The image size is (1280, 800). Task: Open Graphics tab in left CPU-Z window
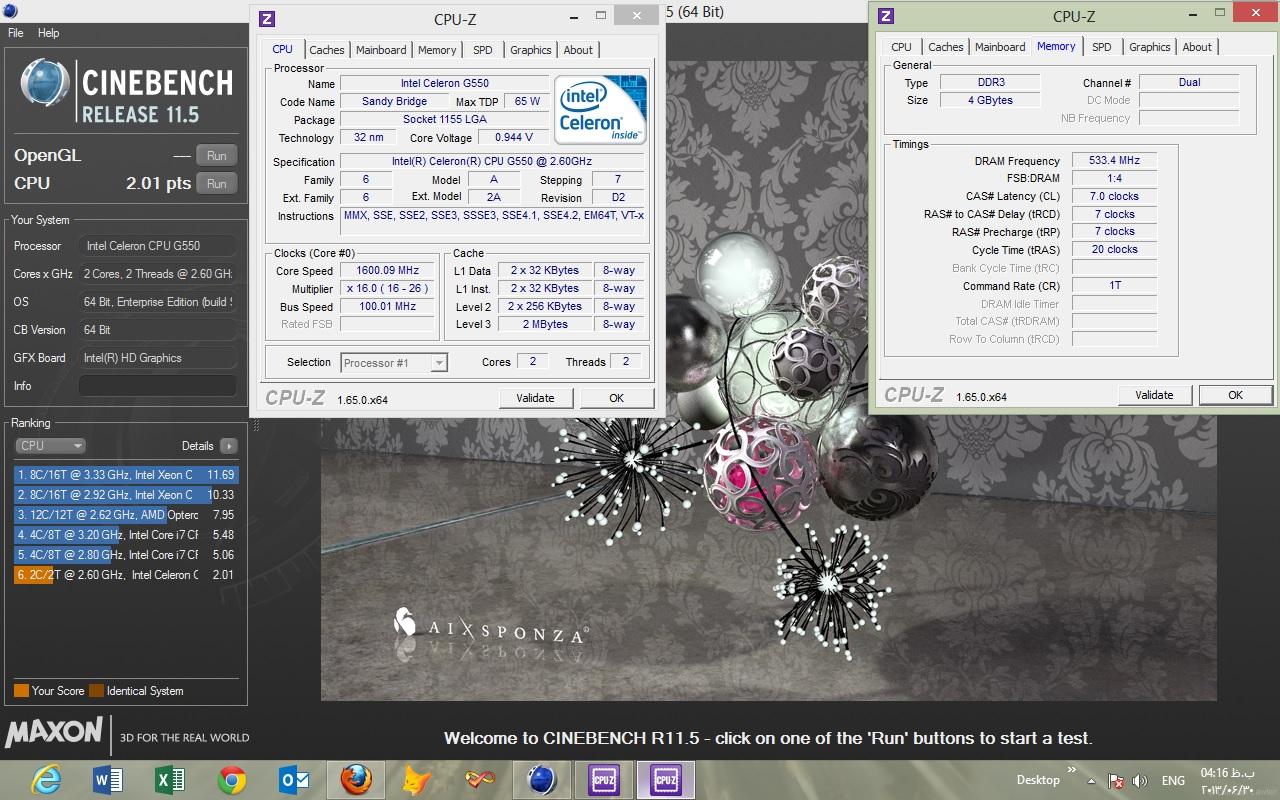coord(530,50)
